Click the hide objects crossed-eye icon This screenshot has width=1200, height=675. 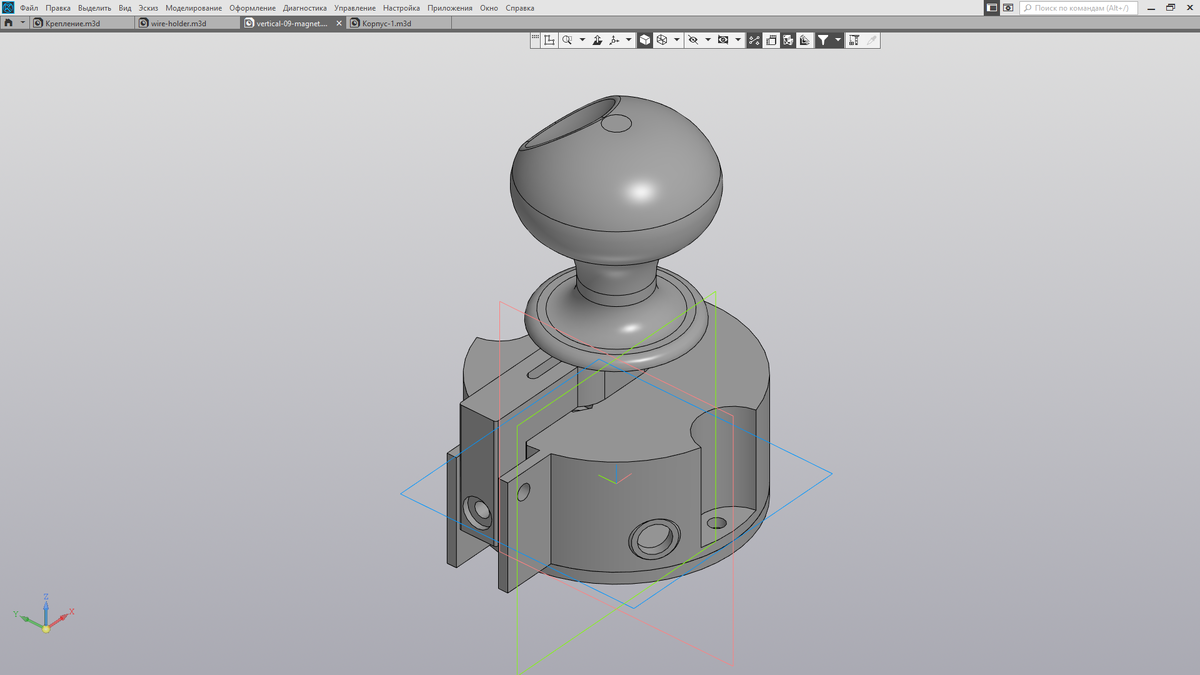tap(693, 40)
